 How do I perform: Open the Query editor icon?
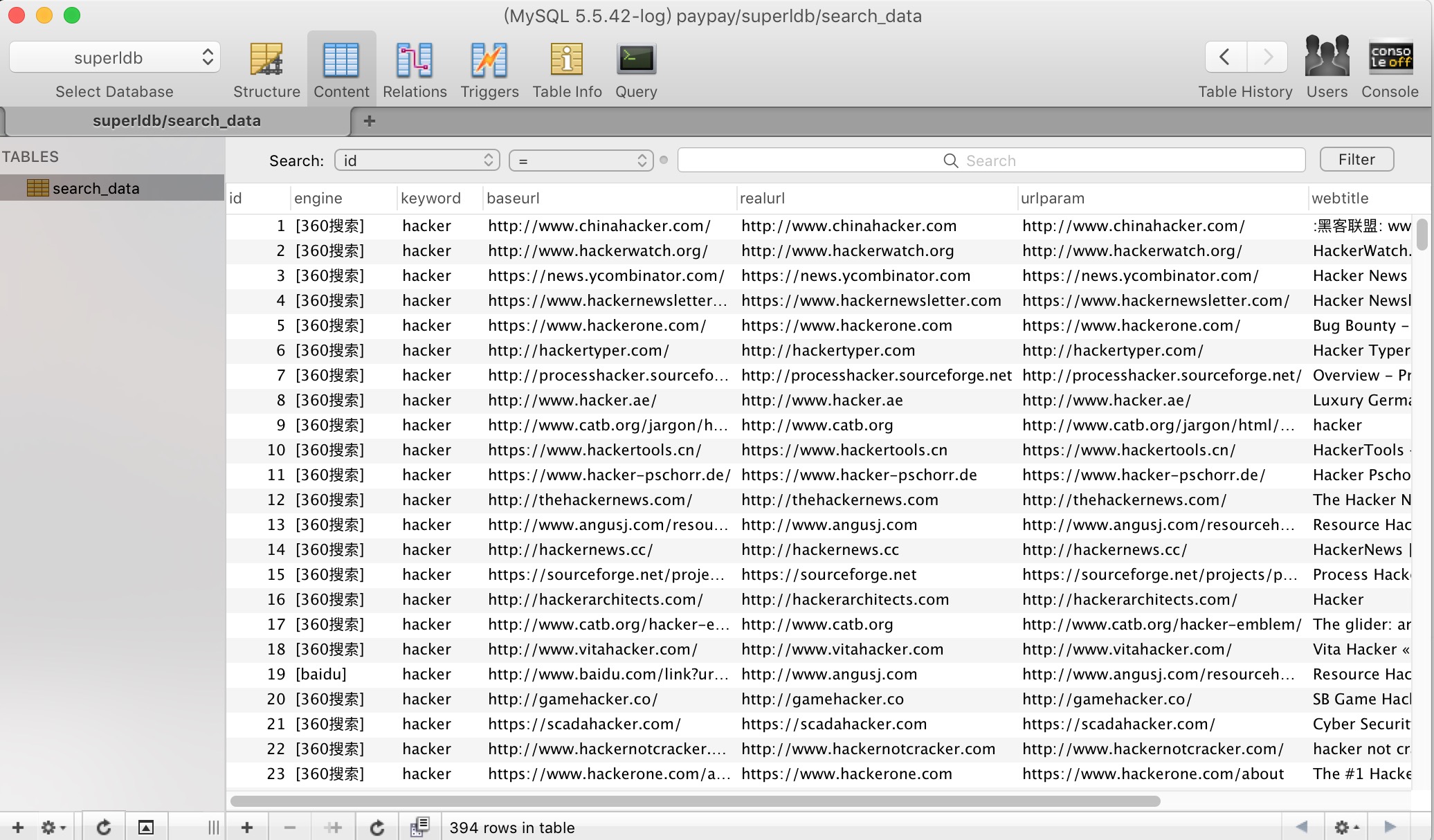click(636, 60)
